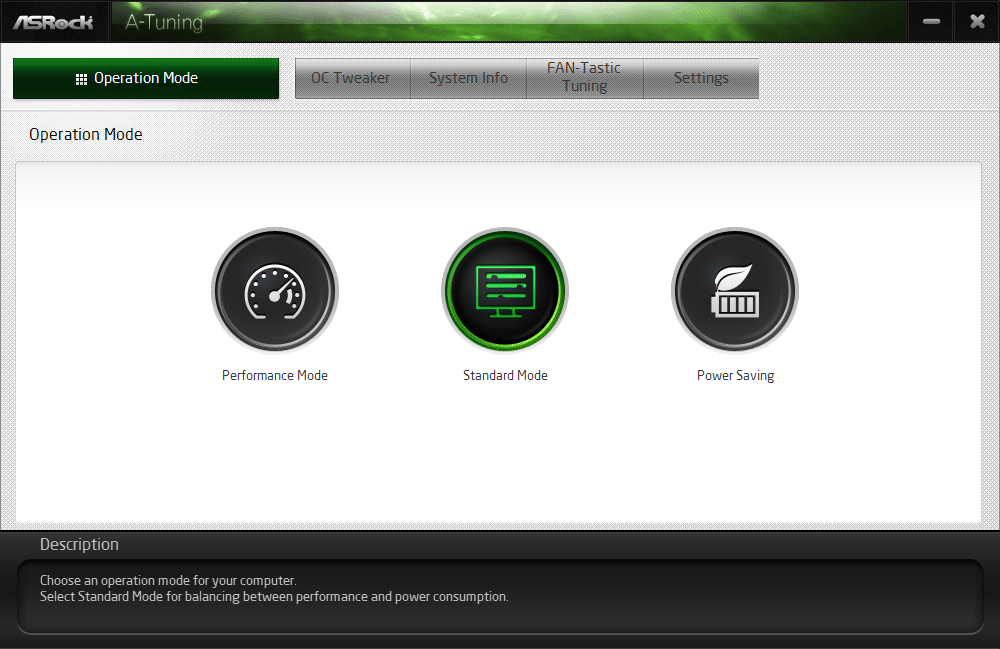Screen dimensions: 1000x649
Task: Click the Standard Mode label
Action: click(505, 376)
